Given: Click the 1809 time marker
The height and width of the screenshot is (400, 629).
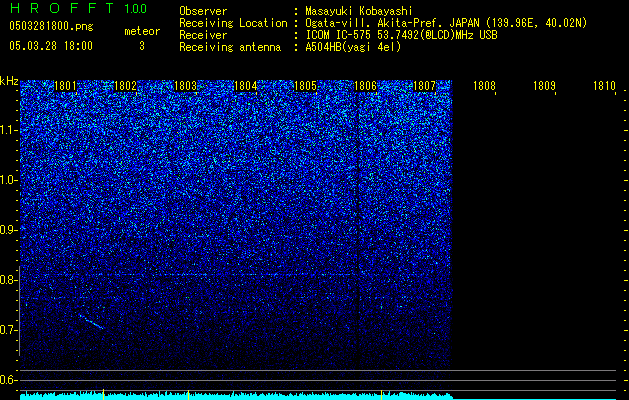Looking at the screenshot, I should (544, 86).
